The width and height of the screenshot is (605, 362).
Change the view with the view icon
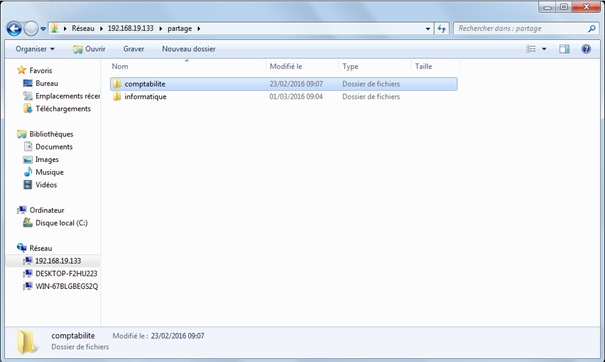point(531,49)
